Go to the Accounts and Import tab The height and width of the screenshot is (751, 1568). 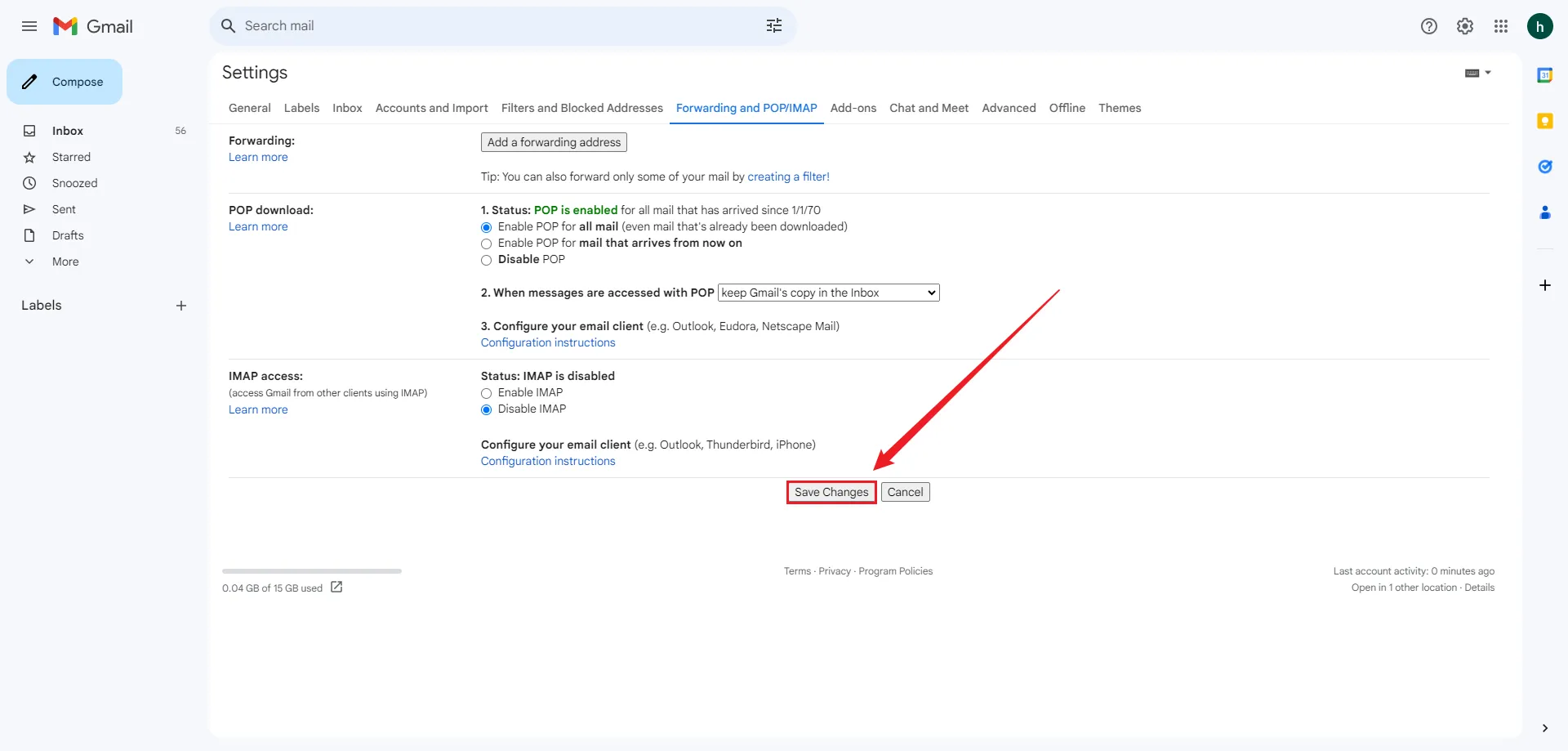click(431, 108)
